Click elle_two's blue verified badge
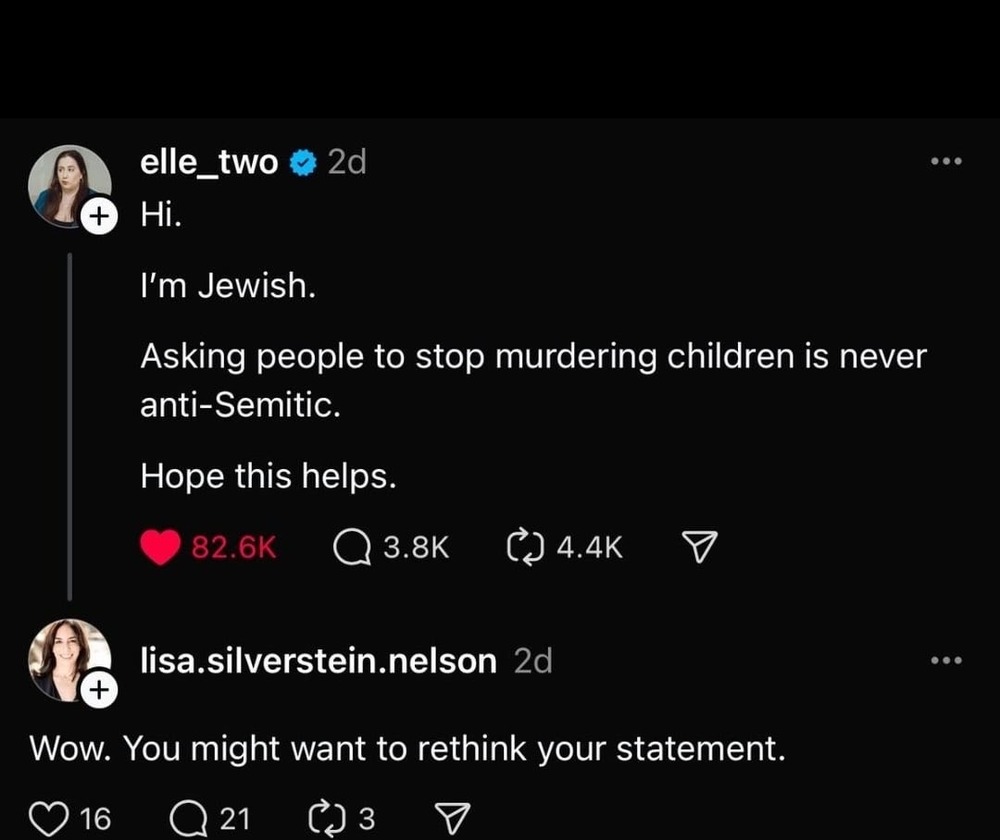 [x=303, y=163]
